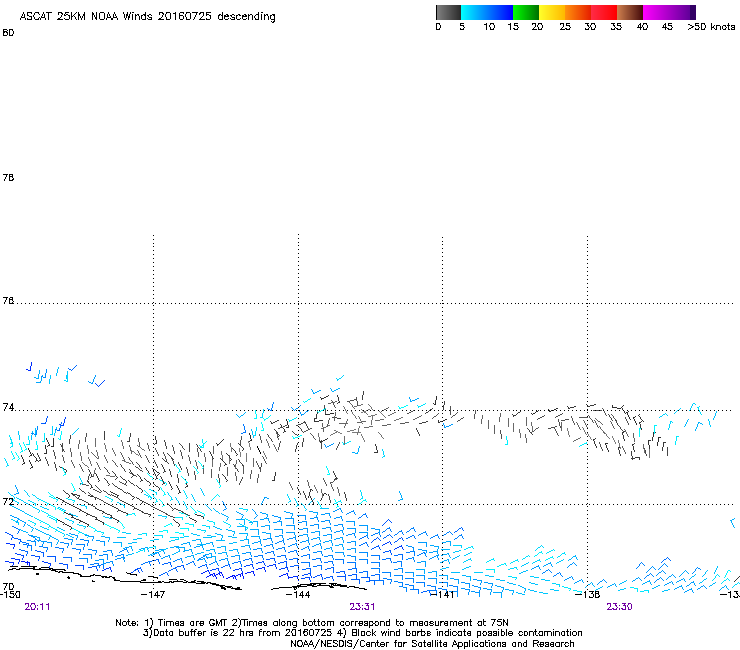Click the NOAA/NESDIS credit line
740x650 pixels.
point(432,643)
